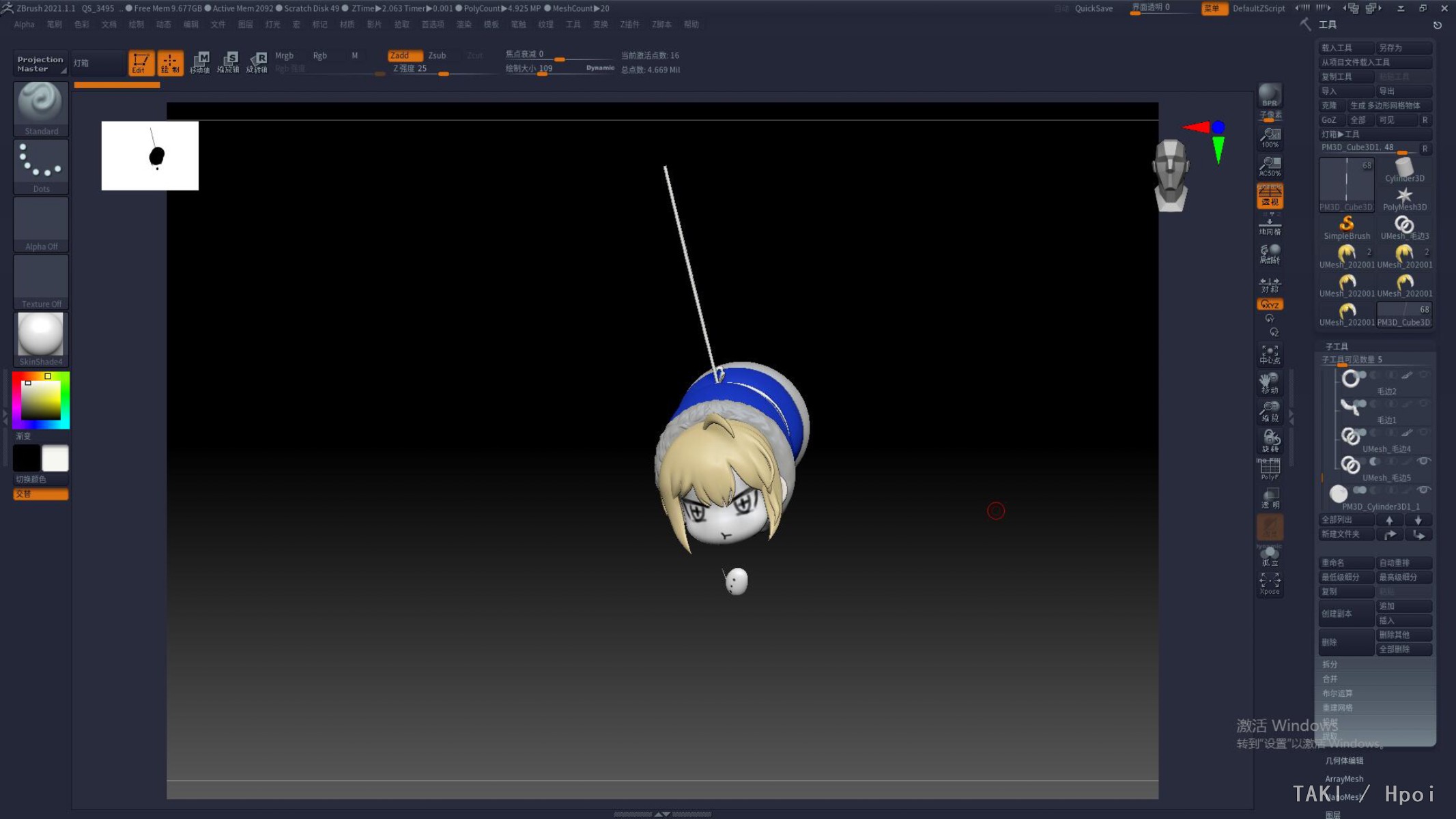Toggle Solo (孤立) mode
Viewport: 1456px width, 819px height.
[x=1270, y=556]
